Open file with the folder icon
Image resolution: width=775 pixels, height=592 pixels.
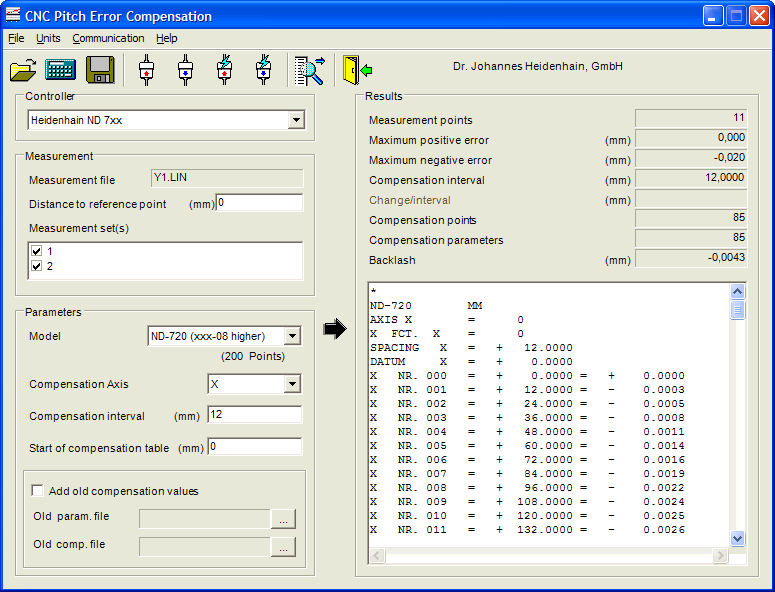[23, 70]
